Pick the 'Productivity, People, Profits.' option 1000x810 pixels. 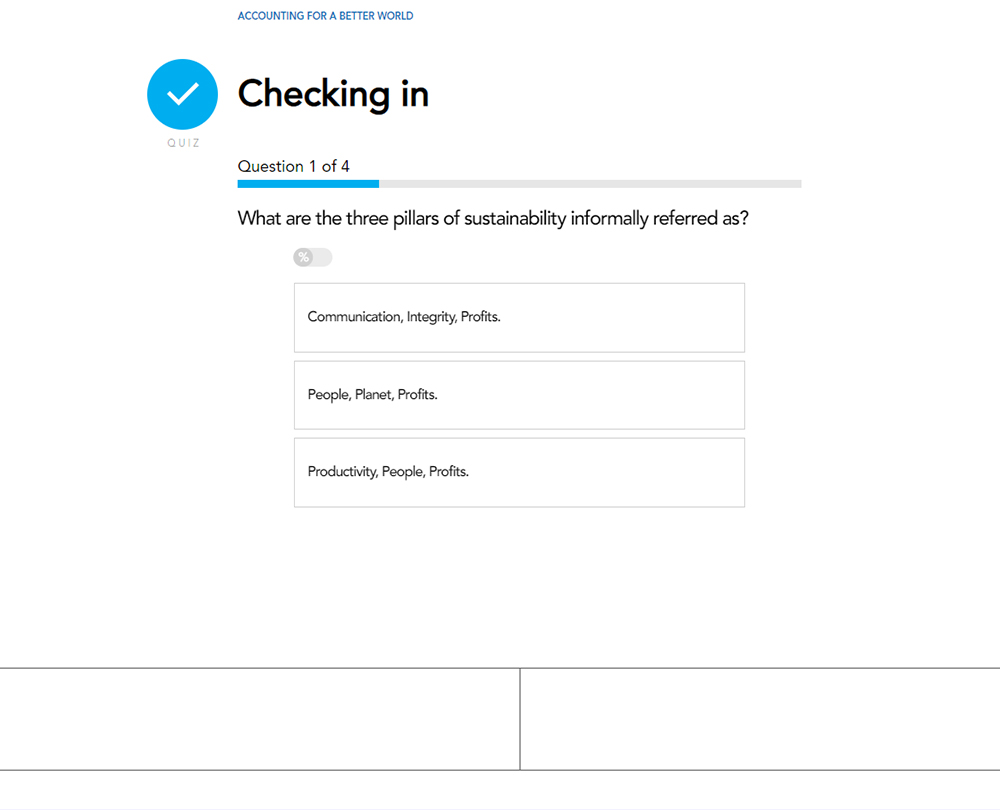519,472
